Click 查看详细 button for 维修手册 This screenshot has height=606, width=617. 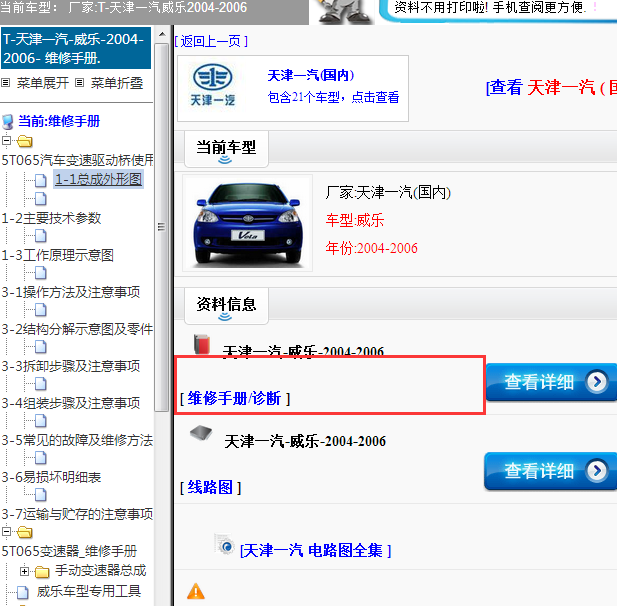tap(551, 382)
